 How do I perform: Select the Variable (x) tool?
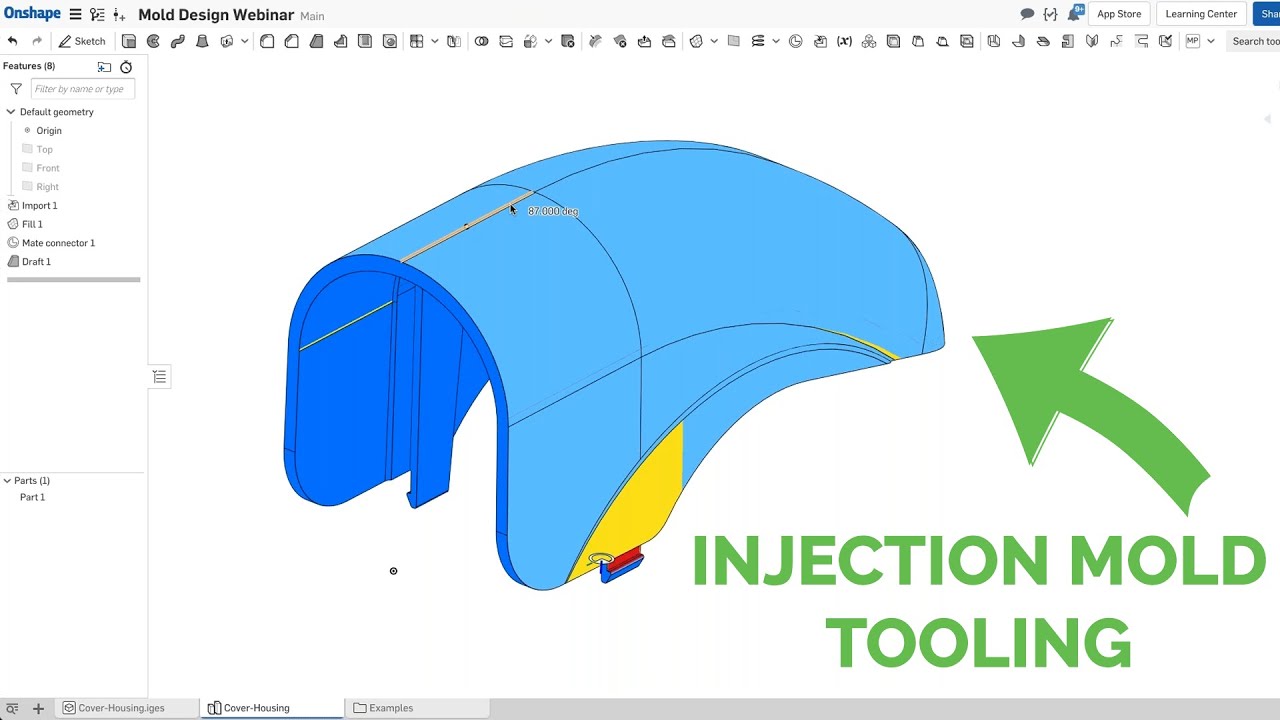coord(845,41)
